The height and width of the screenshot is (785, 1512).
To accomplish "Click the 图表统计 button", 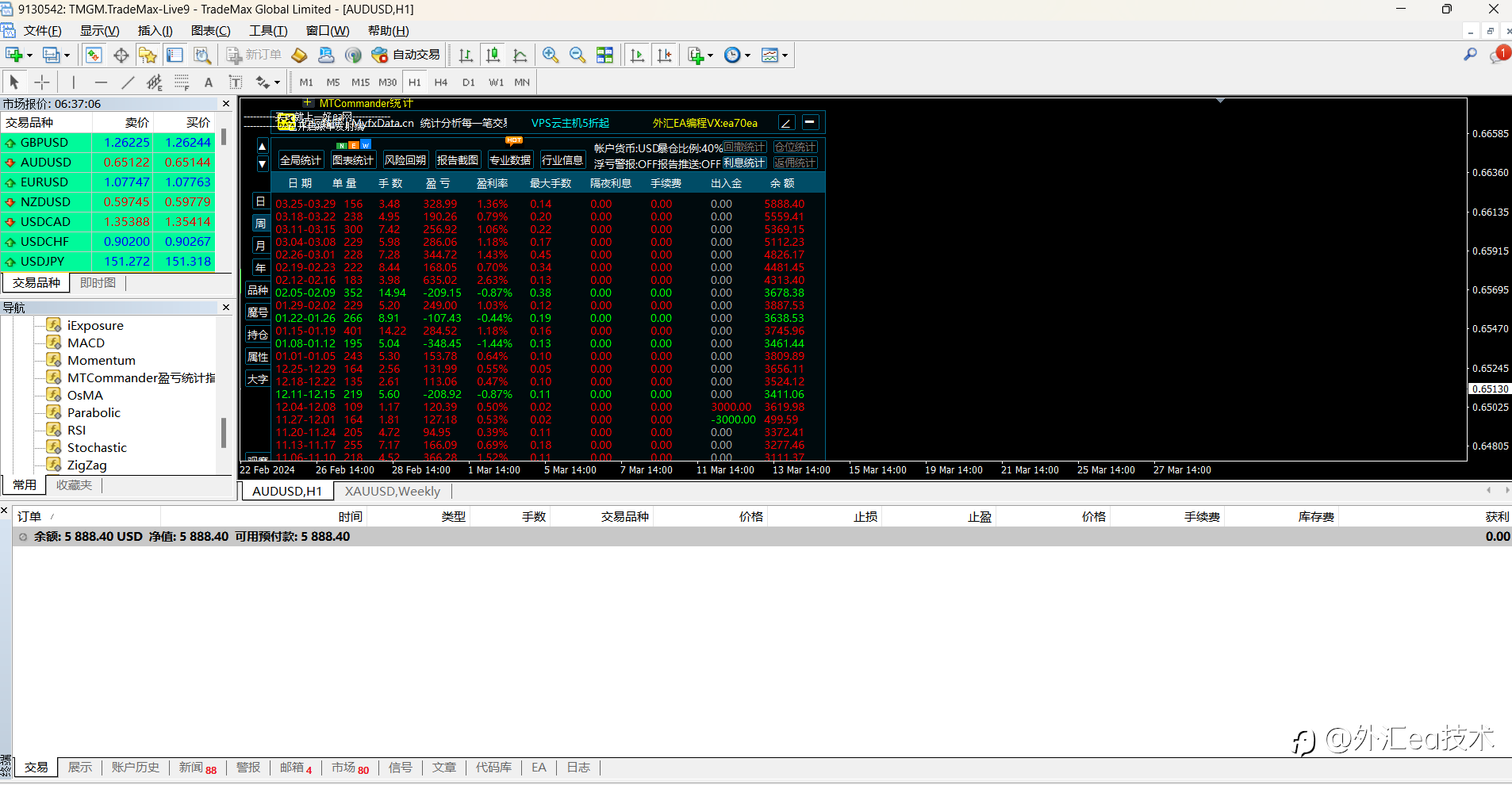I will click(x=353, y=160).
